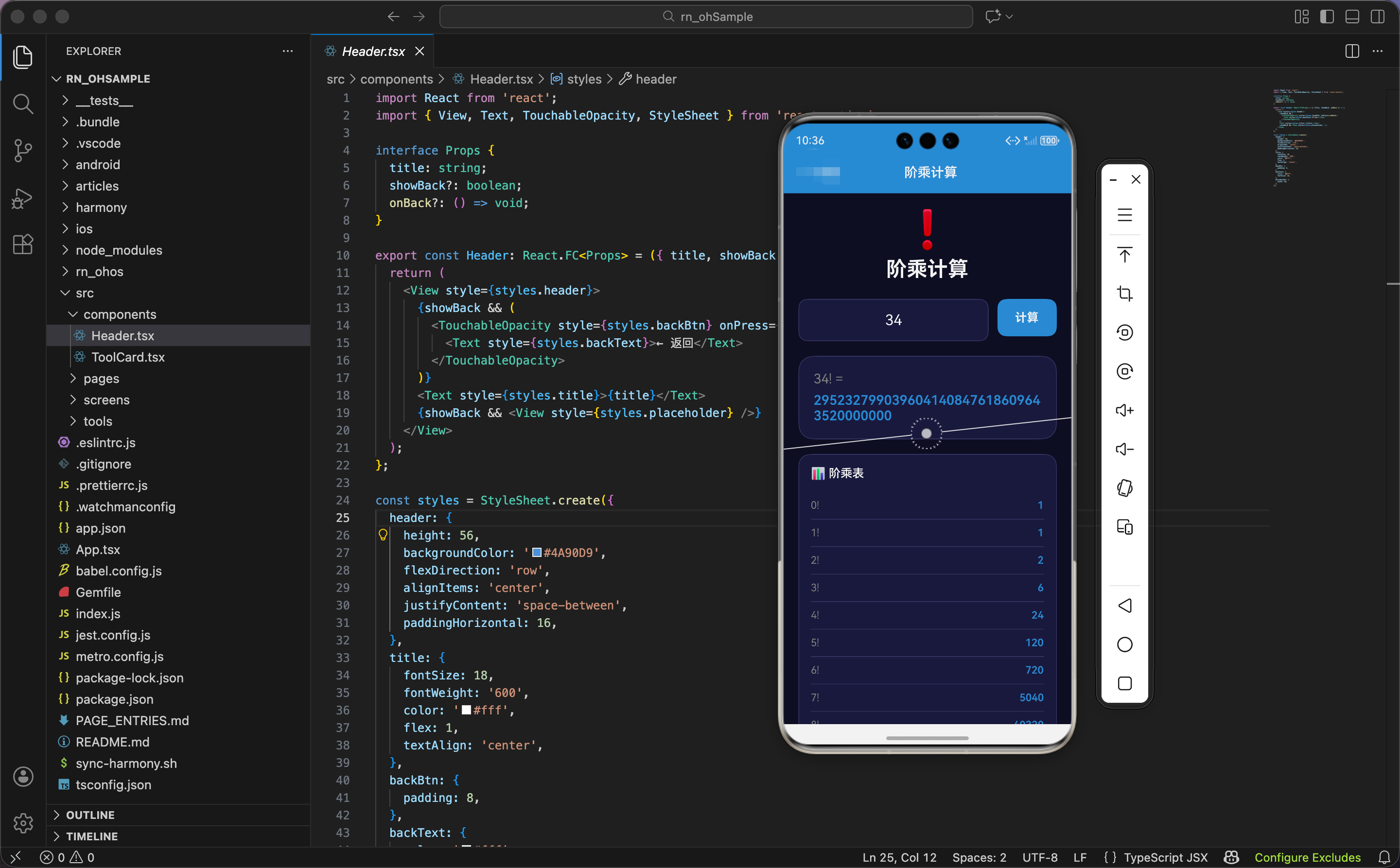The image size is (1400, 868).
Task: Open App.tsx in the explorer
Action: [x=98, y=549]
